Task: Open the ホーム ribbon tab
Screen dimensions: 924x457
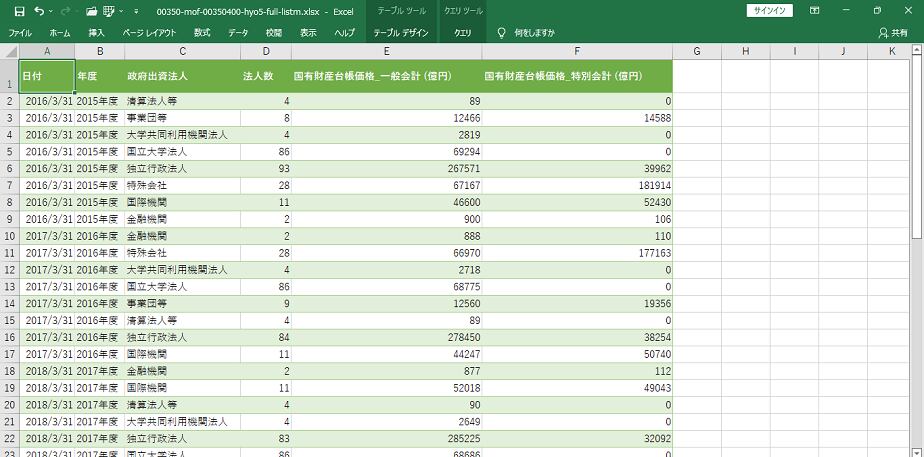Action: coord(60,32)
